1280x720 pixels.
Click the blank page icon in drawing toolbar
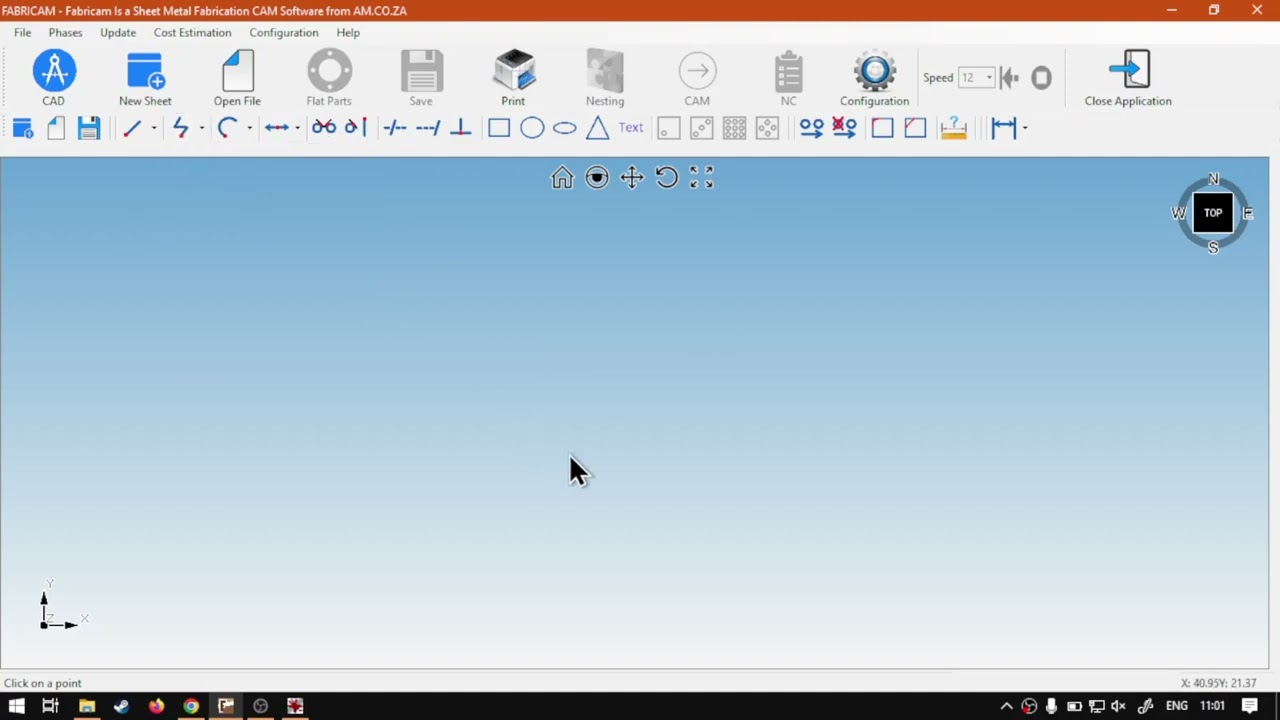click(56, 128)
